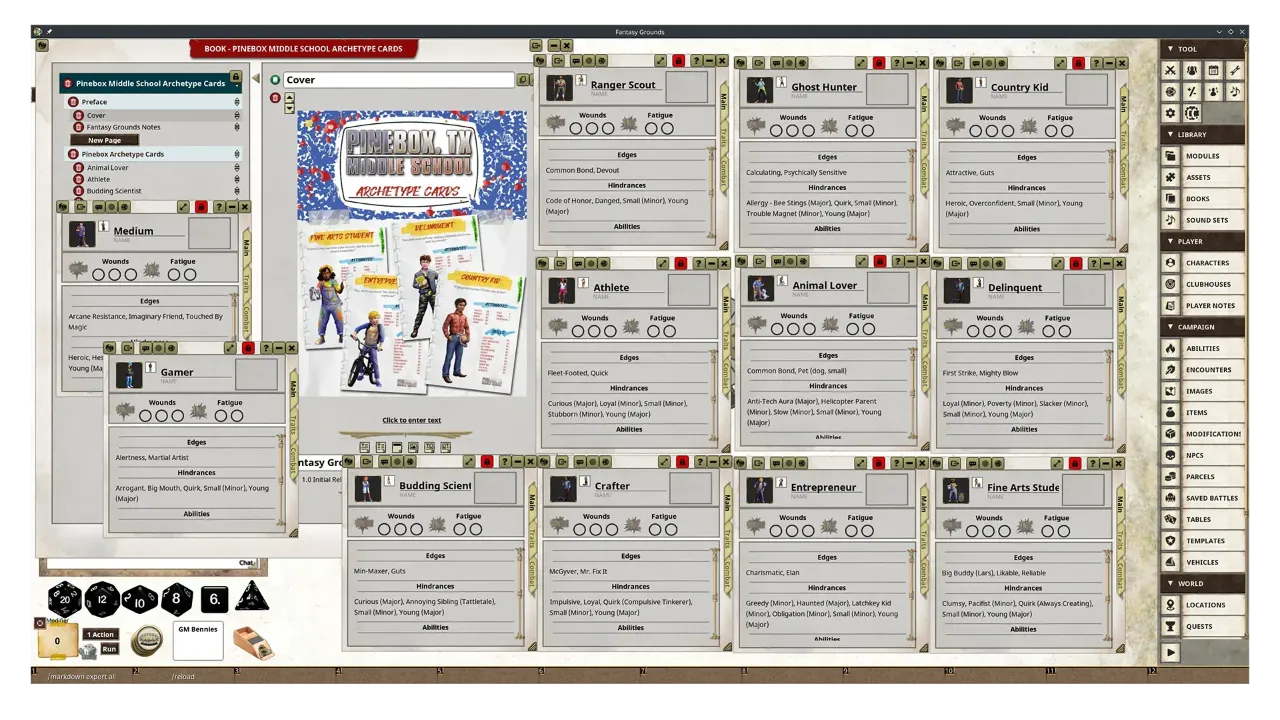Image resolution: width=1280 pixels, height=720 pixels.
Task: Select Main tab on Athlete sheet
Action: click(726, 303)
